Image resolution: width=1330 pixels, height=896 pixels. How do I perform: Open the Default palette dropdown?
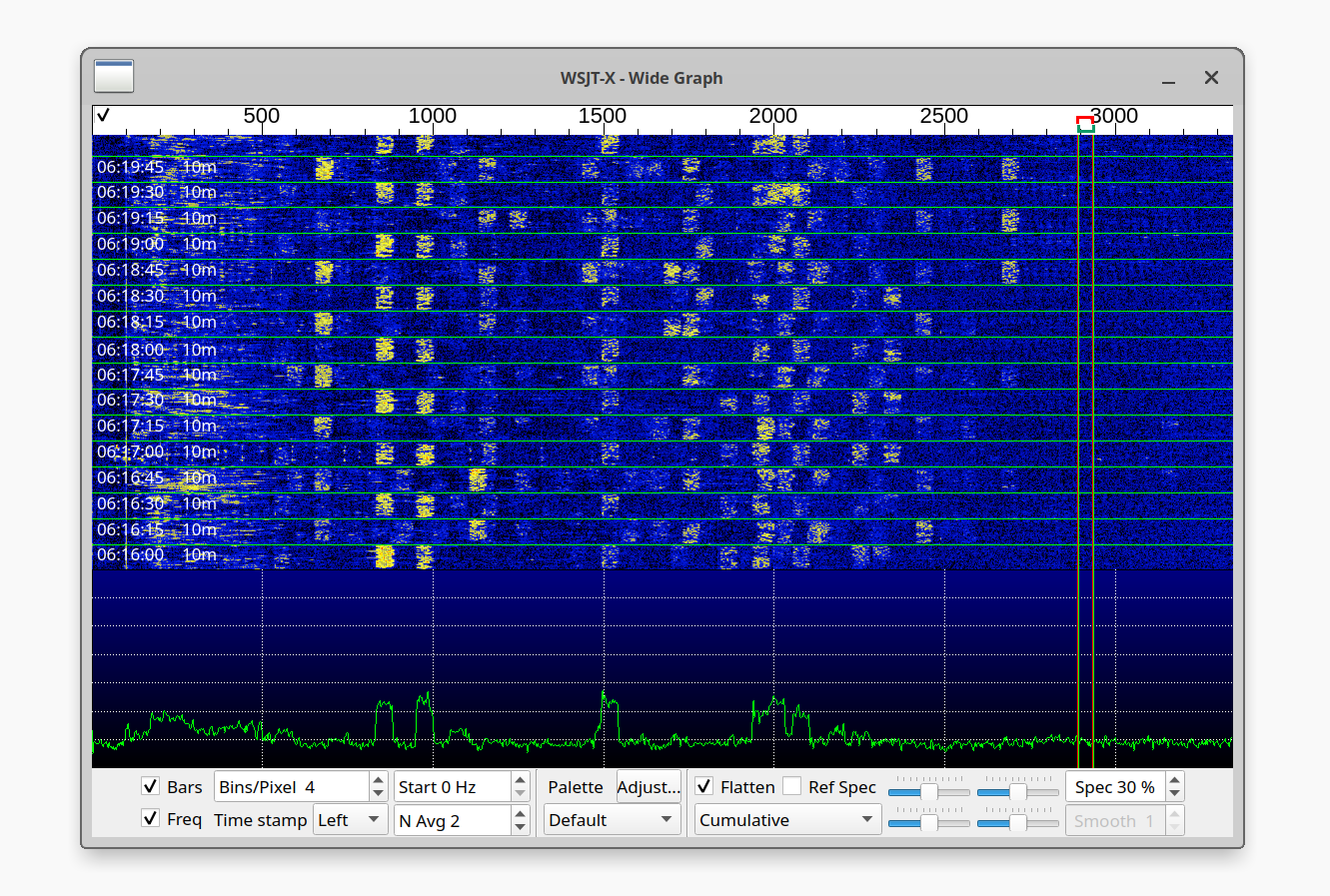(x=612, y=820)
